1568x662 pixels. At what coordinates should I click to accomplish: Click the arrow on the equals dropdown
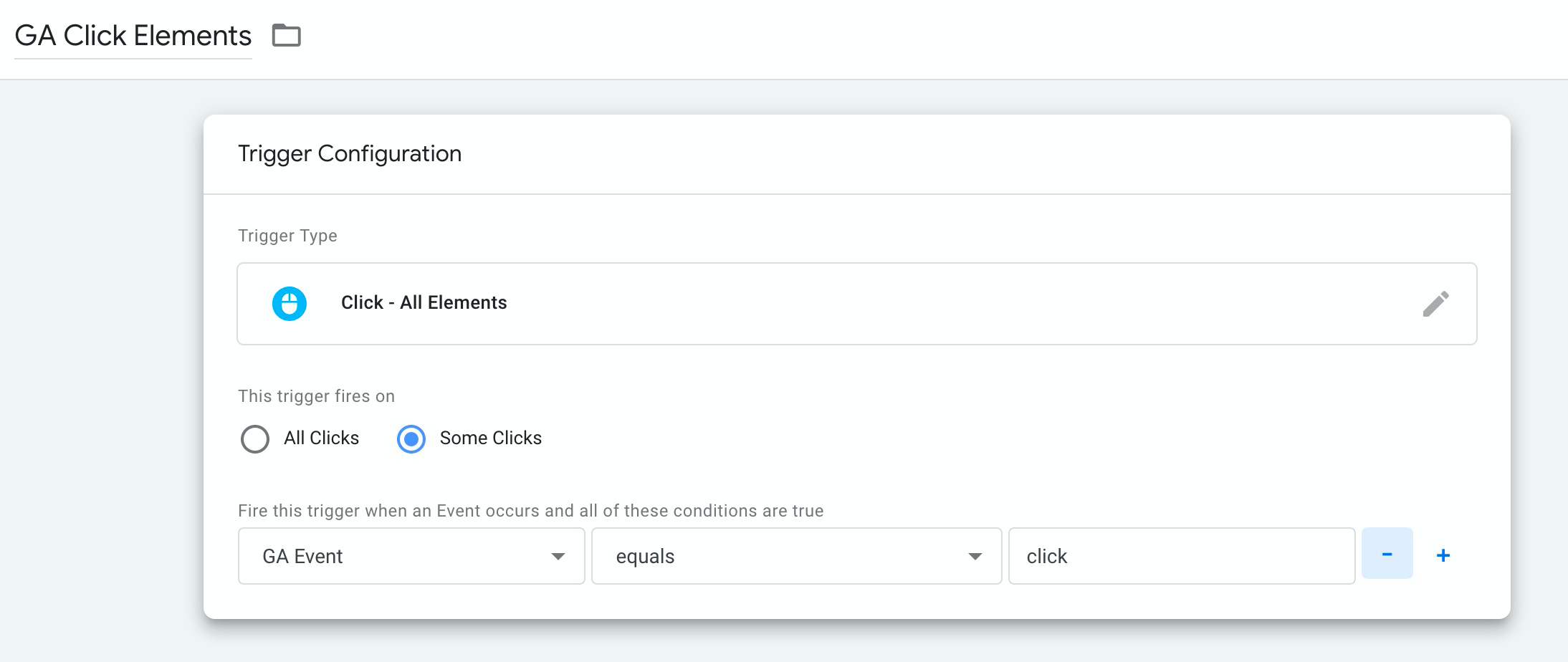click(x=975, y=557)
